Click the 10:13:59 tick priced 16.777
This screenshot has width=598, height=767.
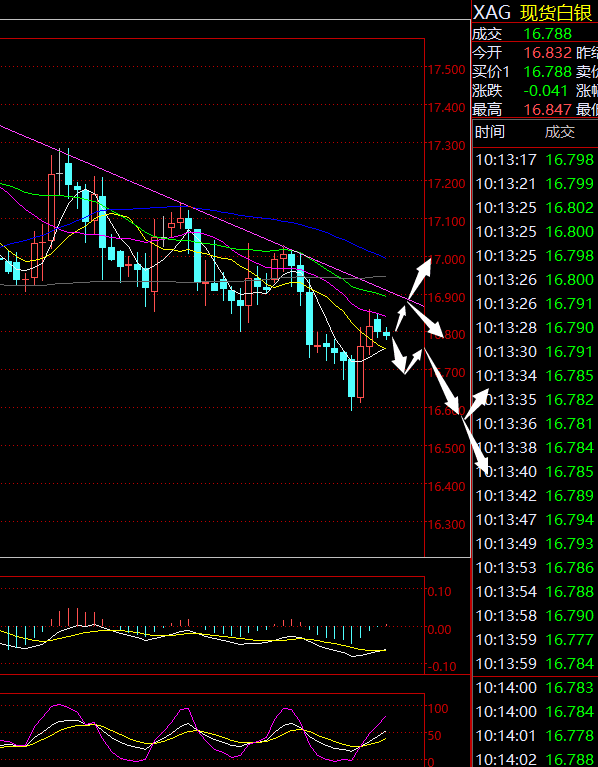535,639
